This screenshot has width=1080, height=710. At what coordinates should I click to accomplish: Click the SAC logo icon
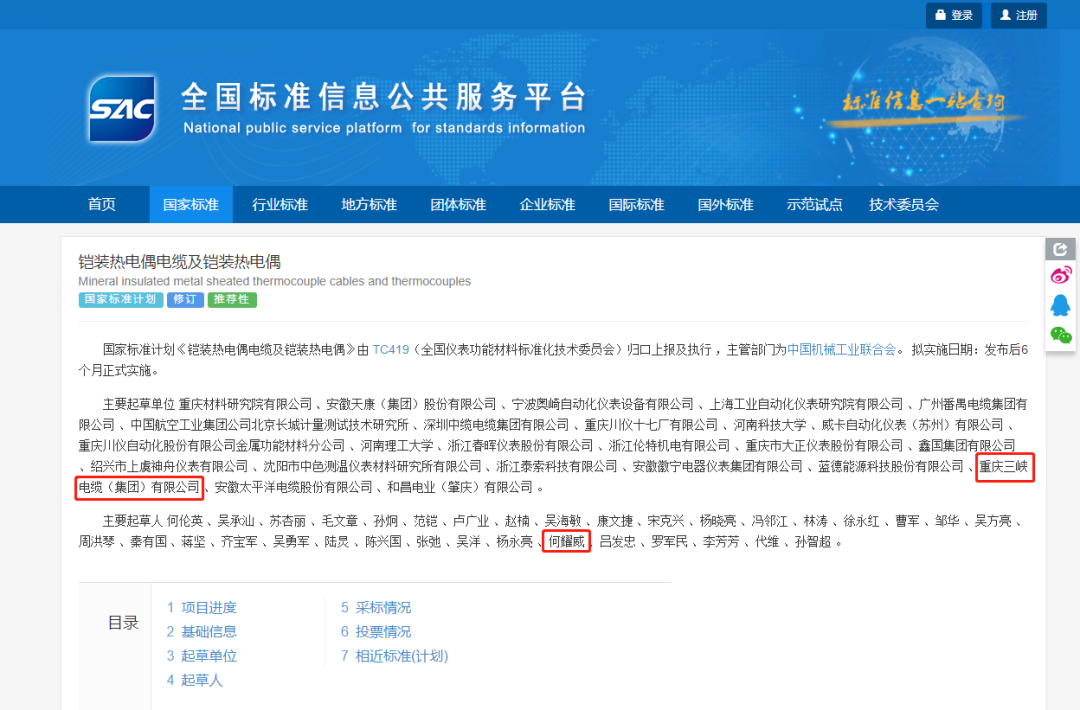point(122,109)
